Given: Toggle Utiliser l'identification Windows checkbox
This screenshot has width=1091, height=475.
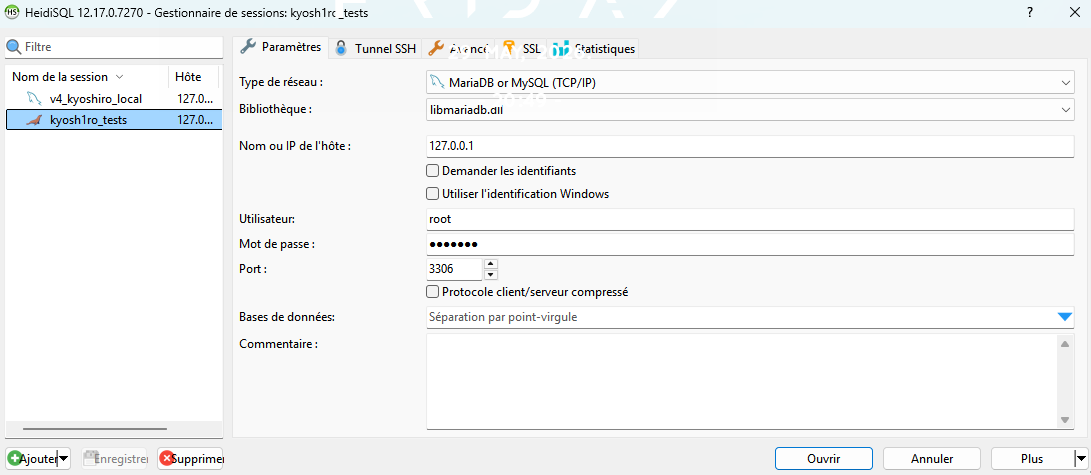Looking at the screenshot, I should pyautogui.click(x=432, y=193).
